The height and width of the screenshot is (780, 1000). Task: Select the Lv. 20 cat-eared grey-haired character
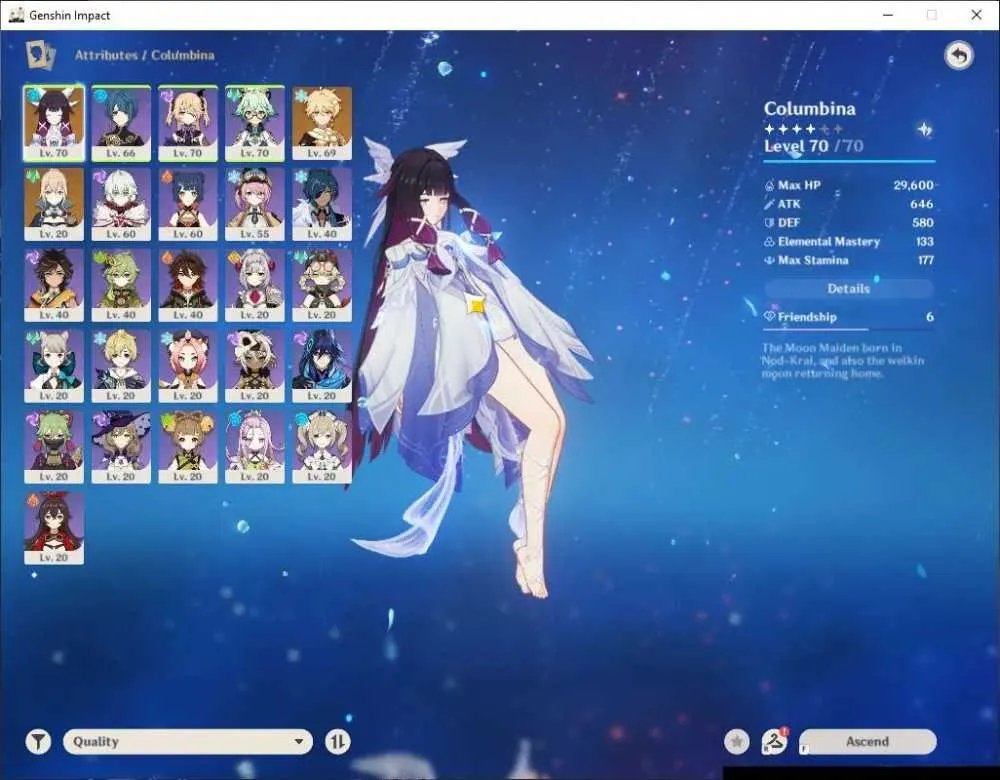pos(54,366)
